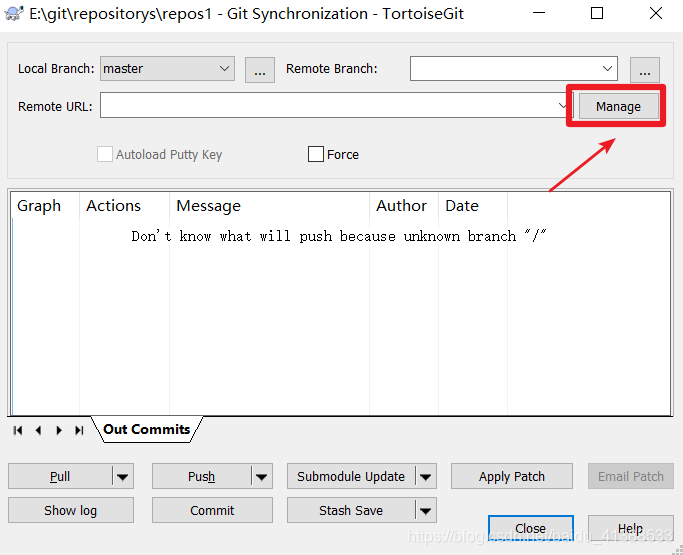The image size is (683, 555).
Task: Click the Commit button
Action: [x=212, y=511]
